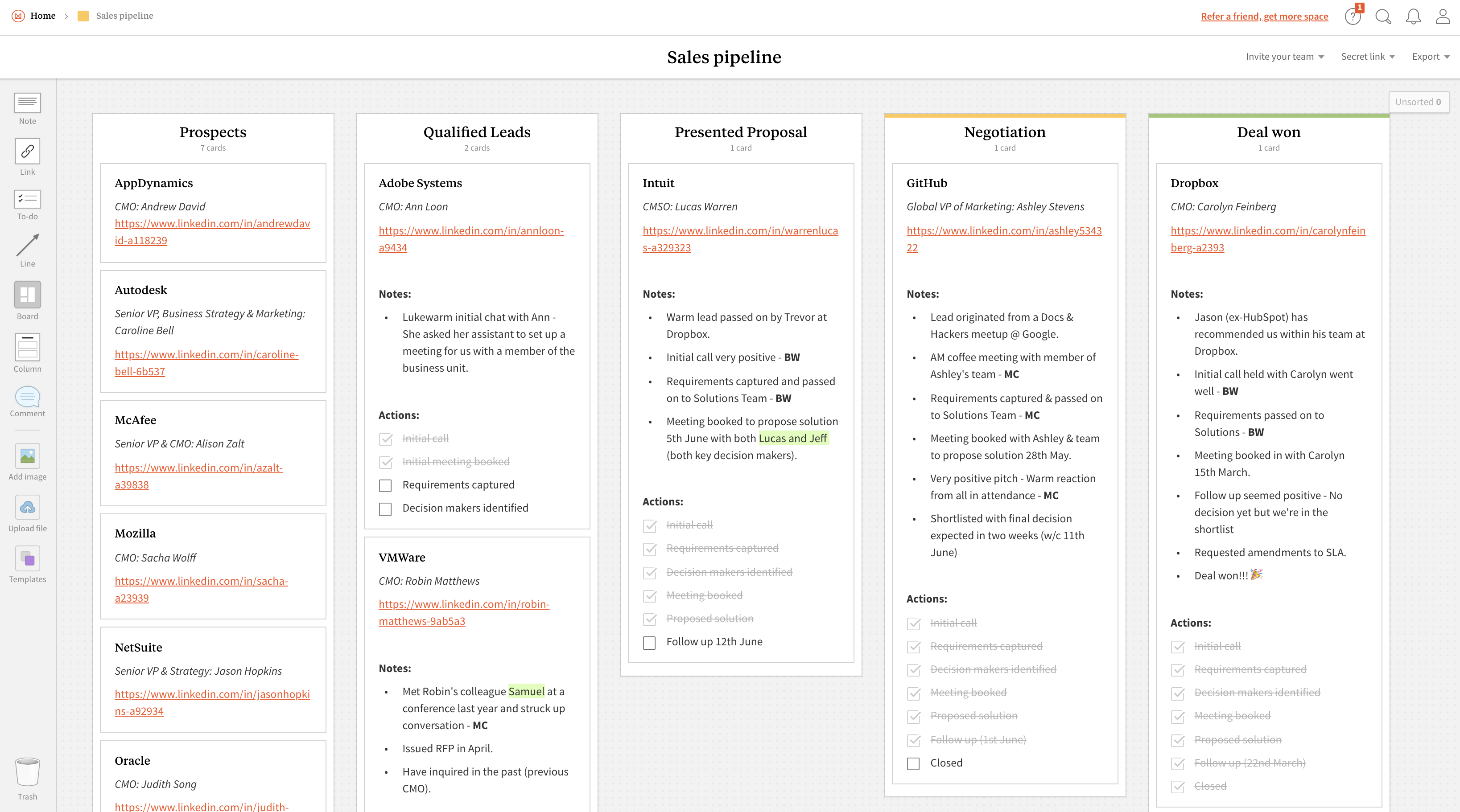Select the Autodesk card title

(x=140, y=290)
